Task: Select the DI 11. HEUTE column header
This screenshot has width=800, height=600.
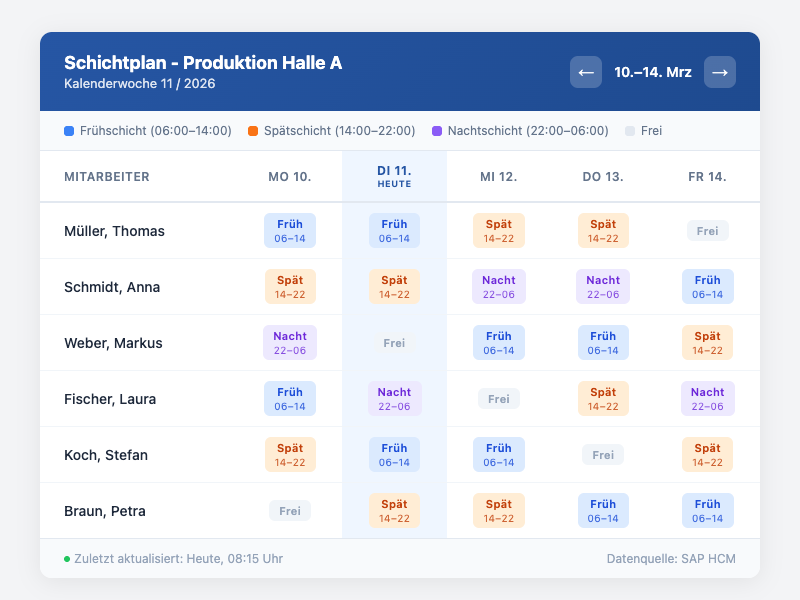Action: 394,175
